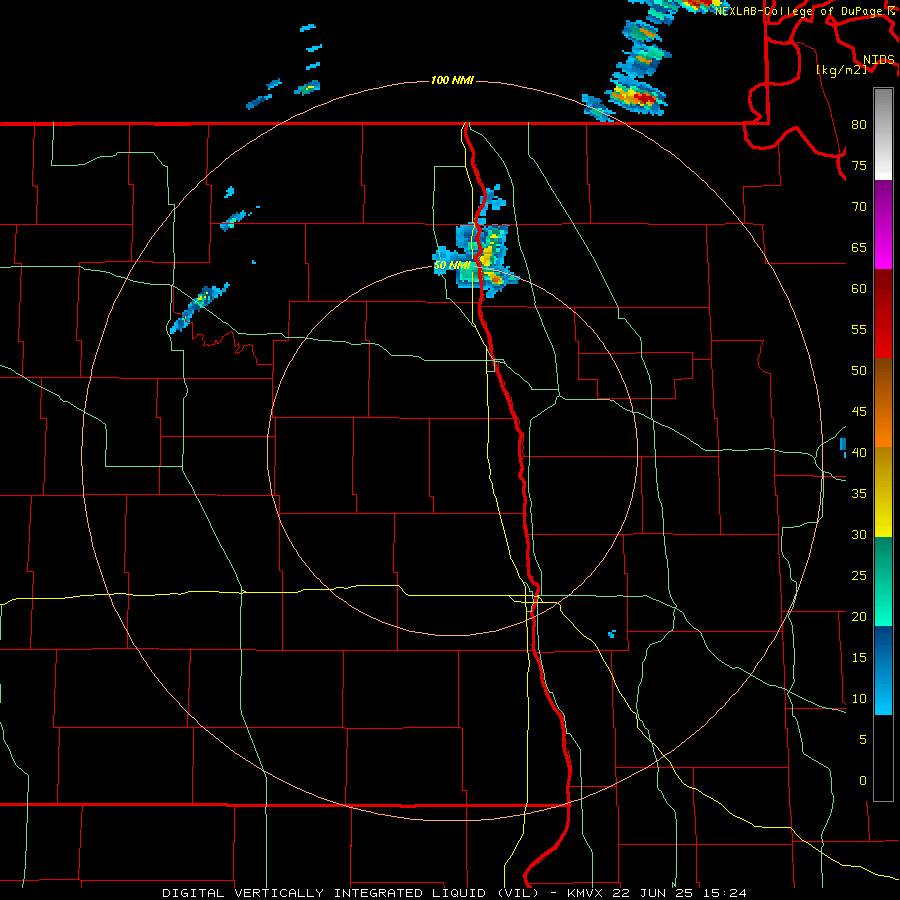Click the 10 value on the color scale
The image size is (900, 900).
[859, 699]
